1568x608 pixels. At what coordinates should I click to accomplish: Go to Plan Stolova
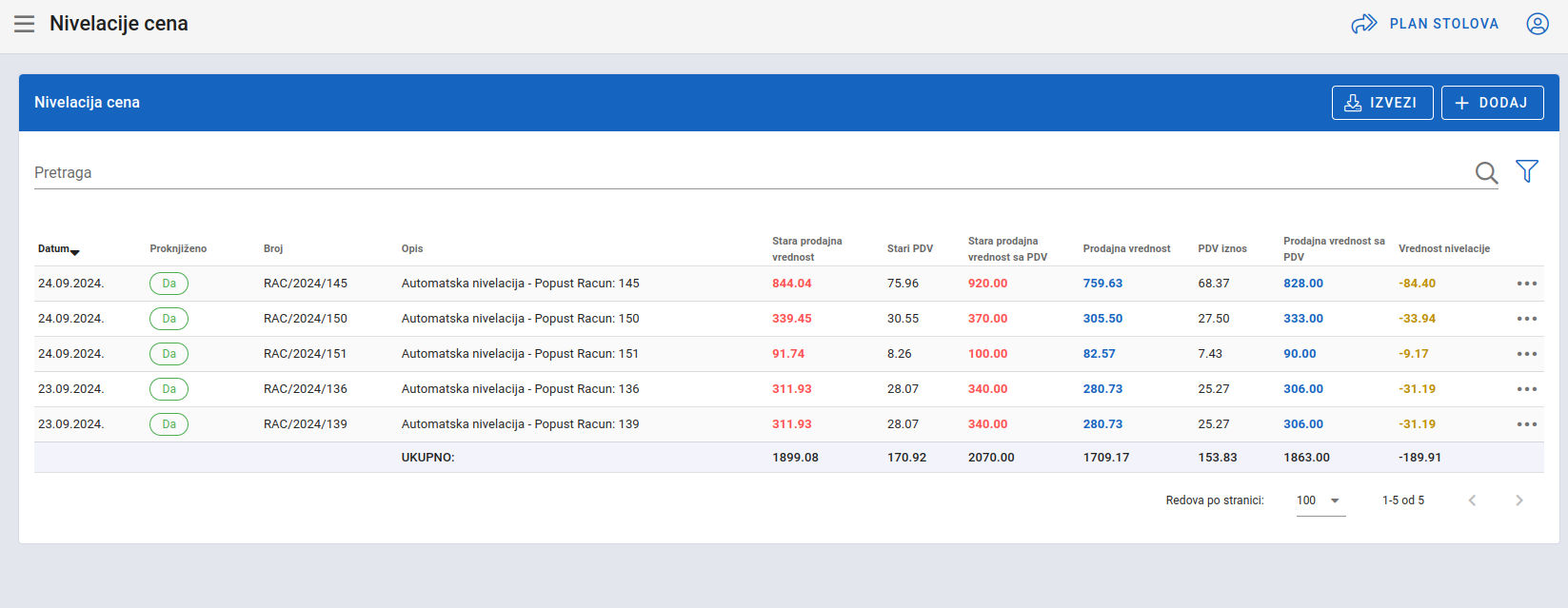[1425, 24]
